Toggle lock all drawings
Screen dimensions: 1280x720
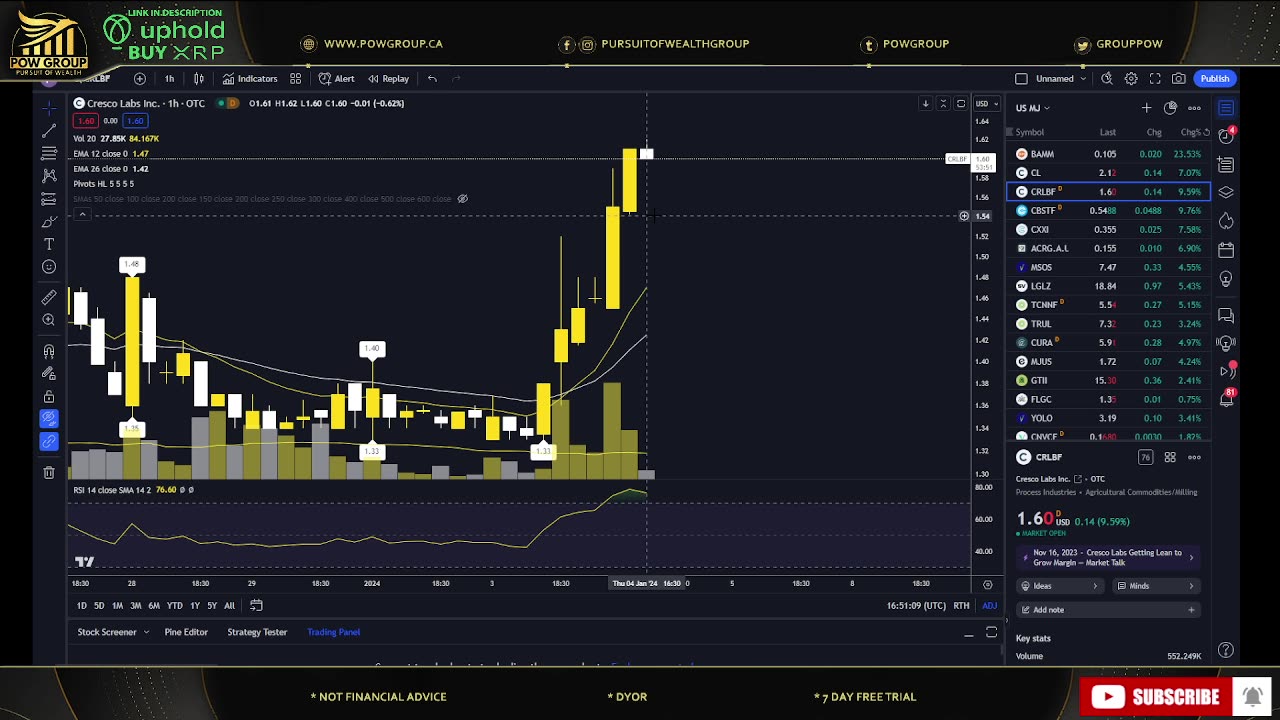tap(48, 396)
